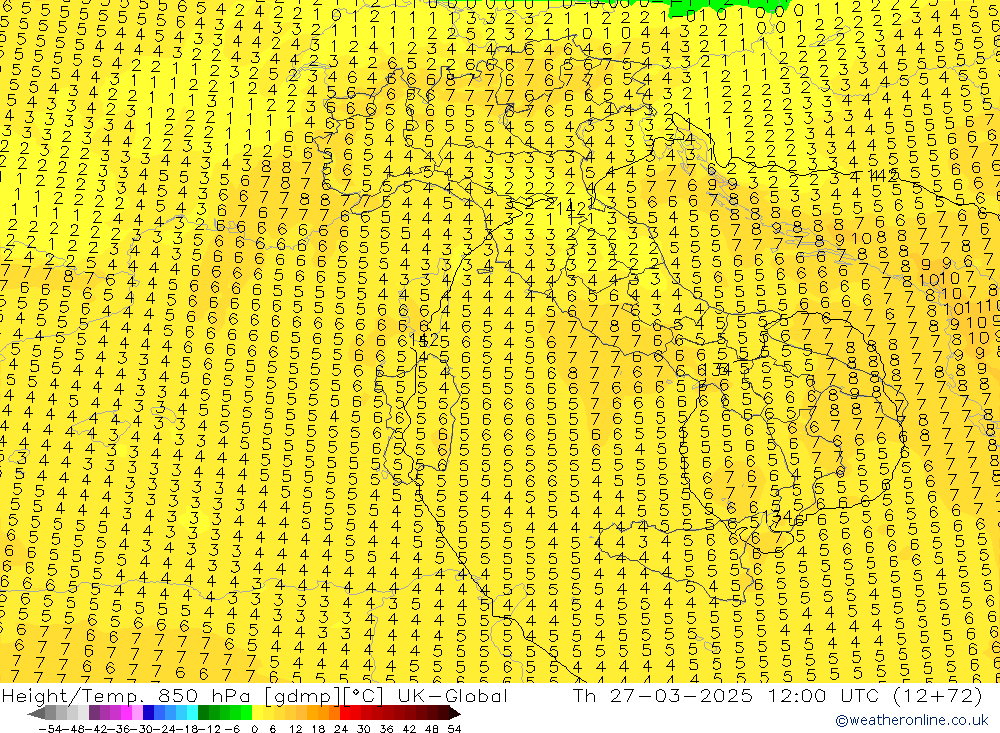Click the '[gdmp][°C]' units label
This screenshot has width=1000, height=733.
tap(325, 695)
